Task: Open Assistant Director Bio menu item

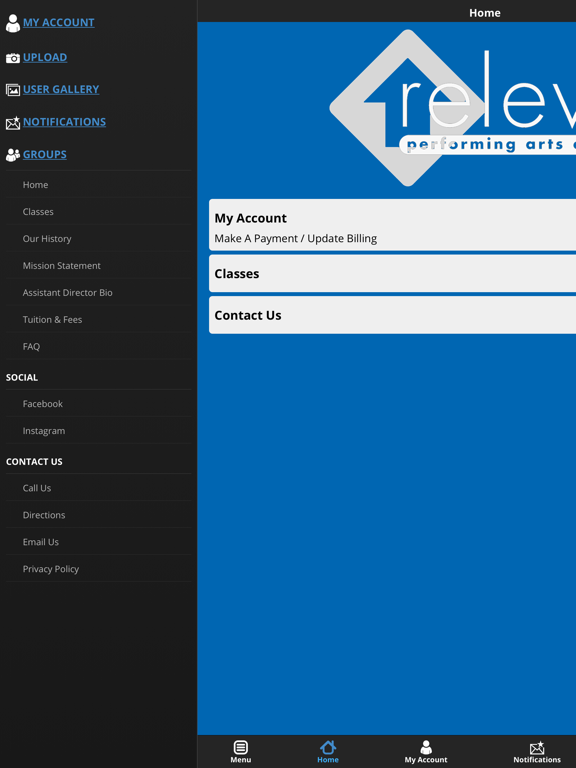Action: (98, 292)
